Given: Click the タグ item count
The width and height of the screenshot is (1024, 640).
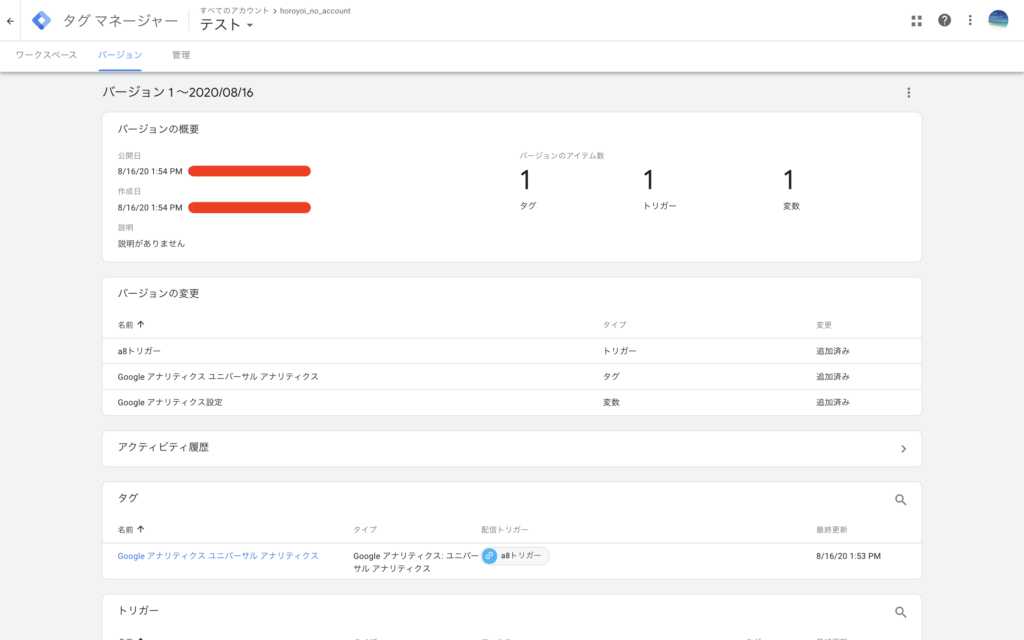Looking at the screenshot, I should (x=528, y=189).
